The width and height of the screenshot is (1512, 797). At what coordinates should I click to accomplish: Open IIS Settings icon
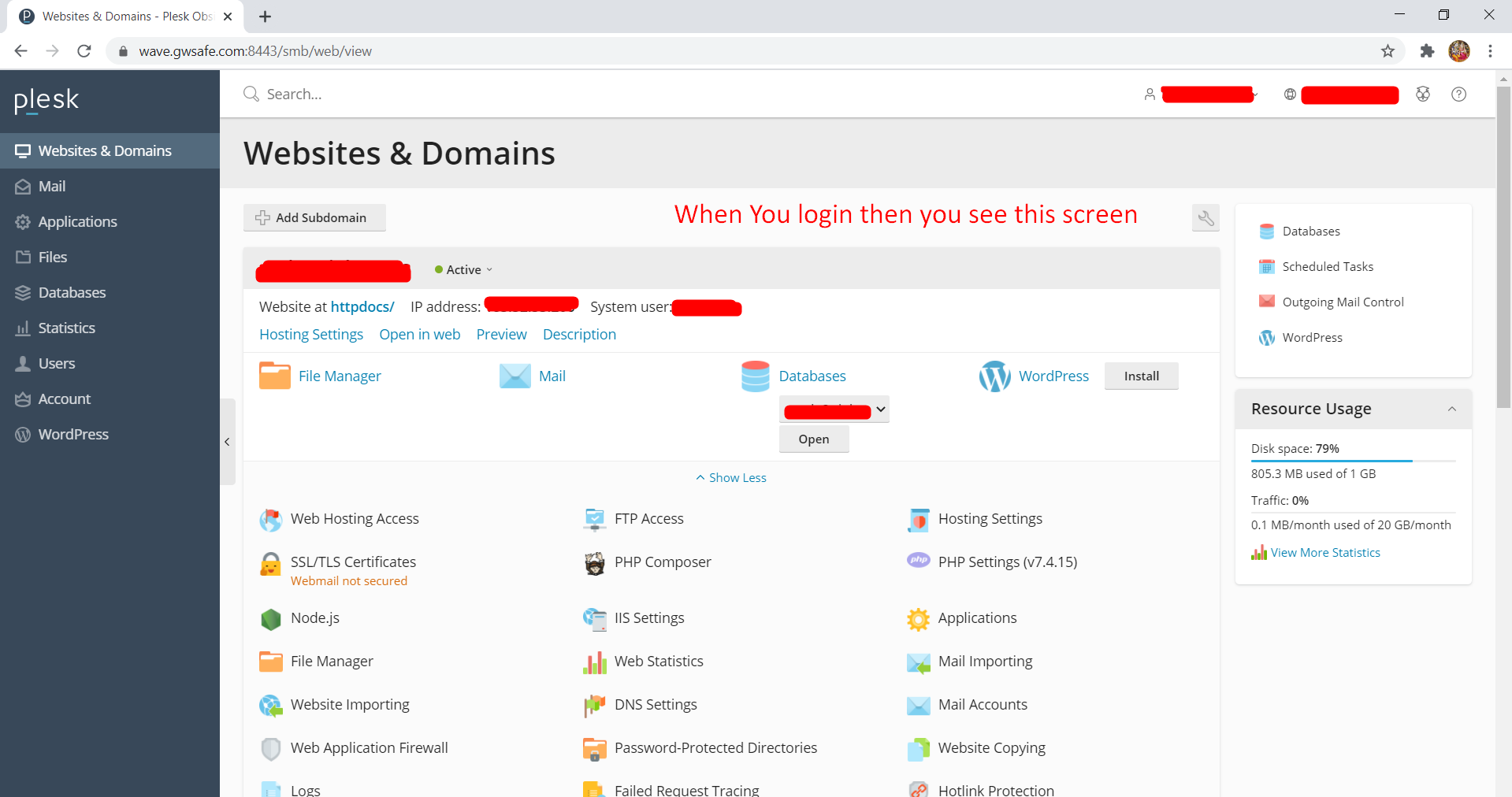594,619
